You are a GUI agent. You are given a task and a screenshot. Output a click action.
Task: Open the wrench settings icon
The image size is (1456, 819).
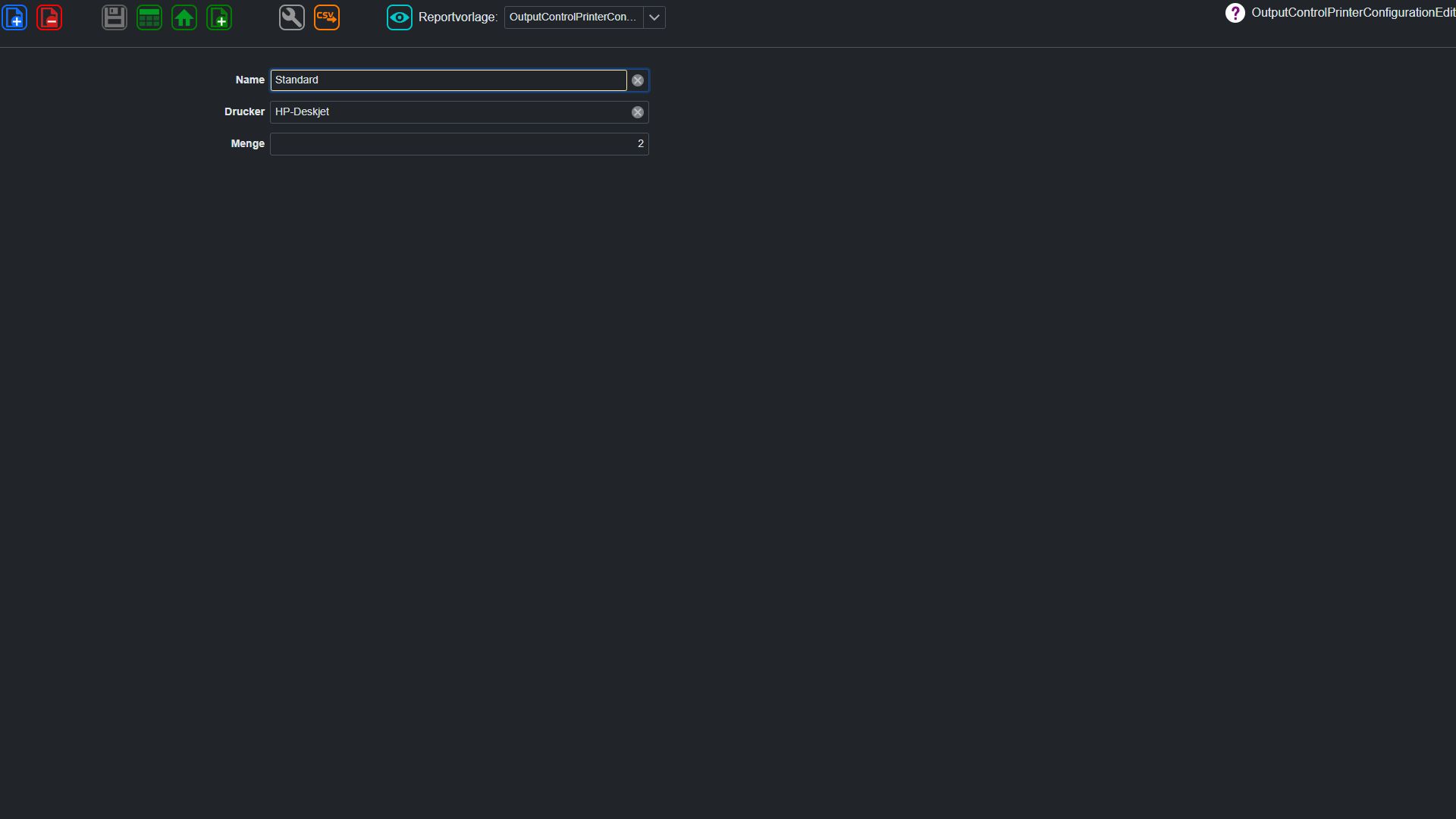pos(292,17)
